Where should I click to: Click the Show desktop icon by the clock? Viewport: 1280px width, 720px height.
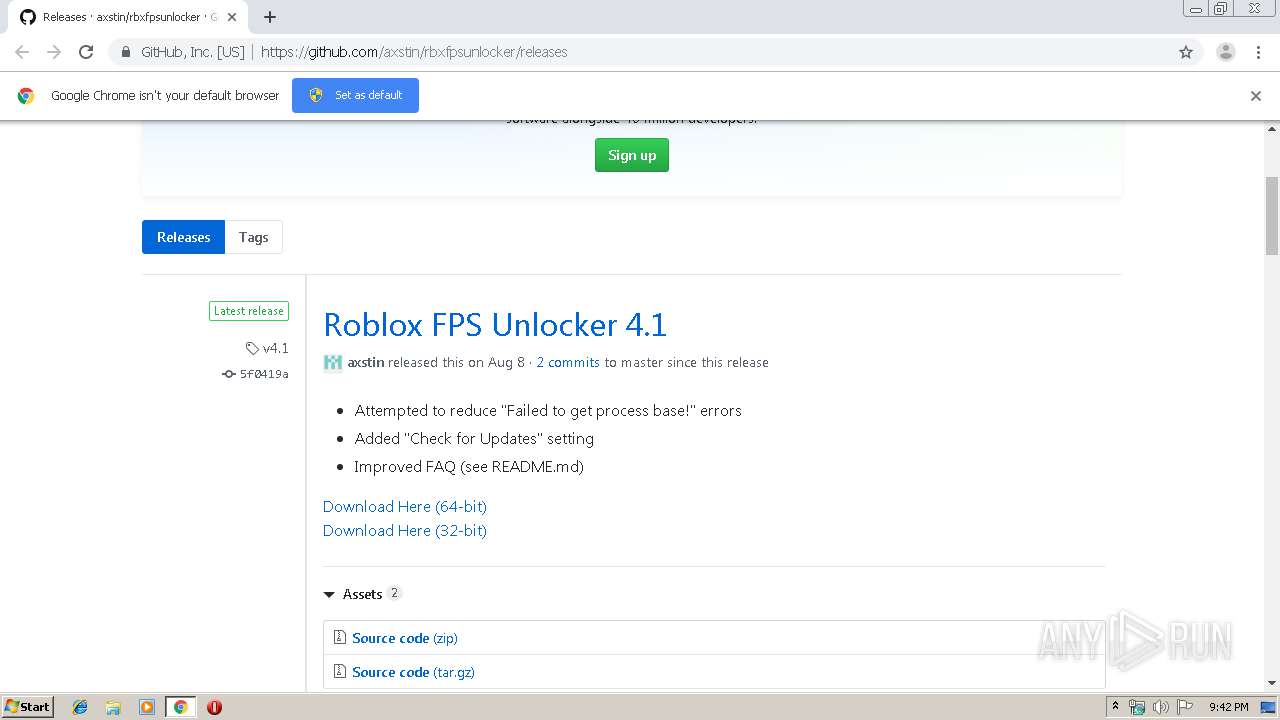coord(1268,707)
